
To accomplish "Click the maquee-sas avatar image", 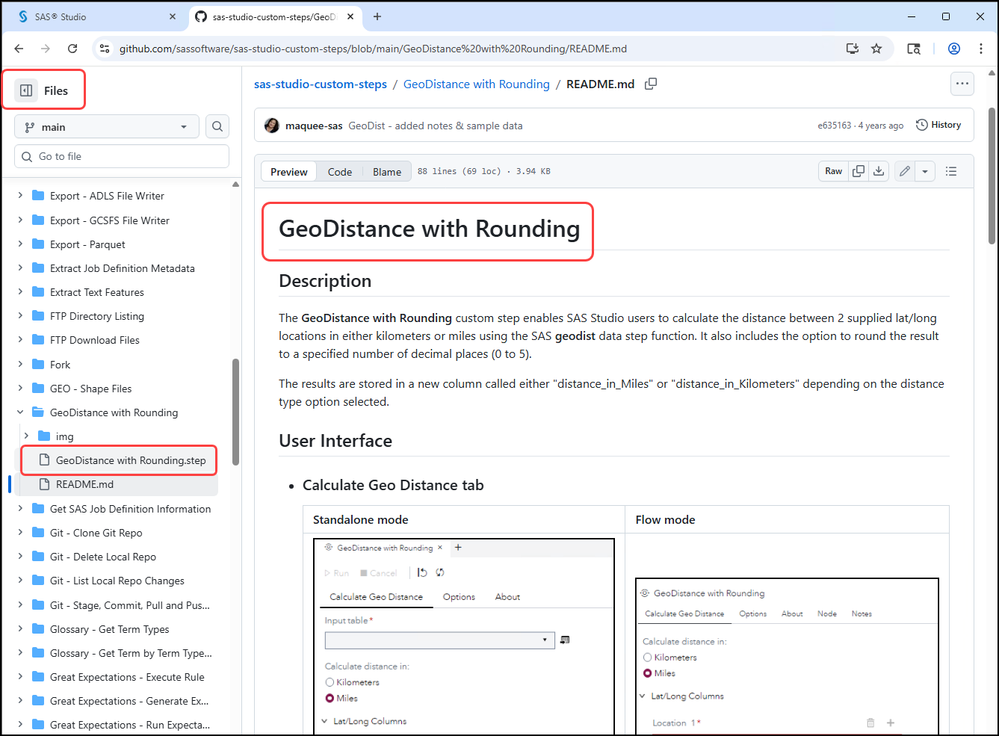I will 272,126.
